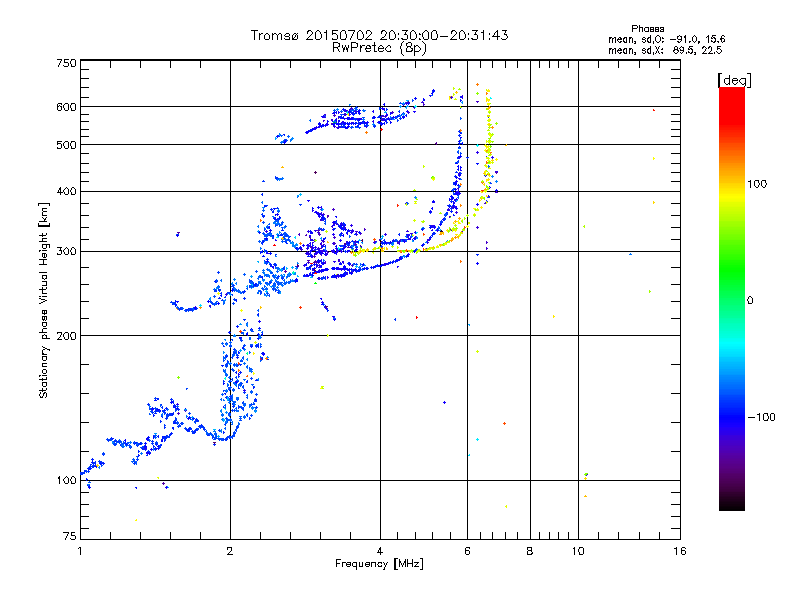
Task: Click the x-axis tick label '16'
Action: (x=680, y=551)
